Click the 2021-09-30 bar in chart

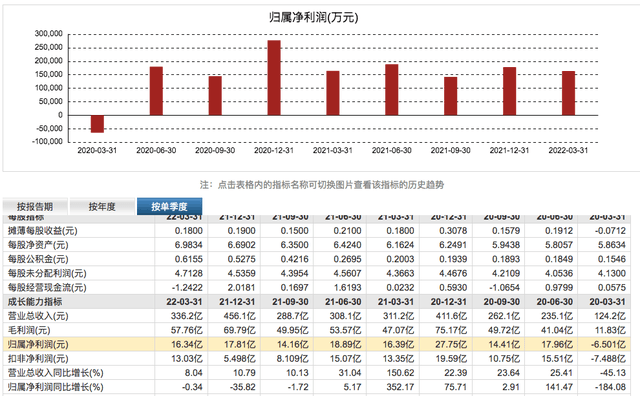click(x=451, y=96)
